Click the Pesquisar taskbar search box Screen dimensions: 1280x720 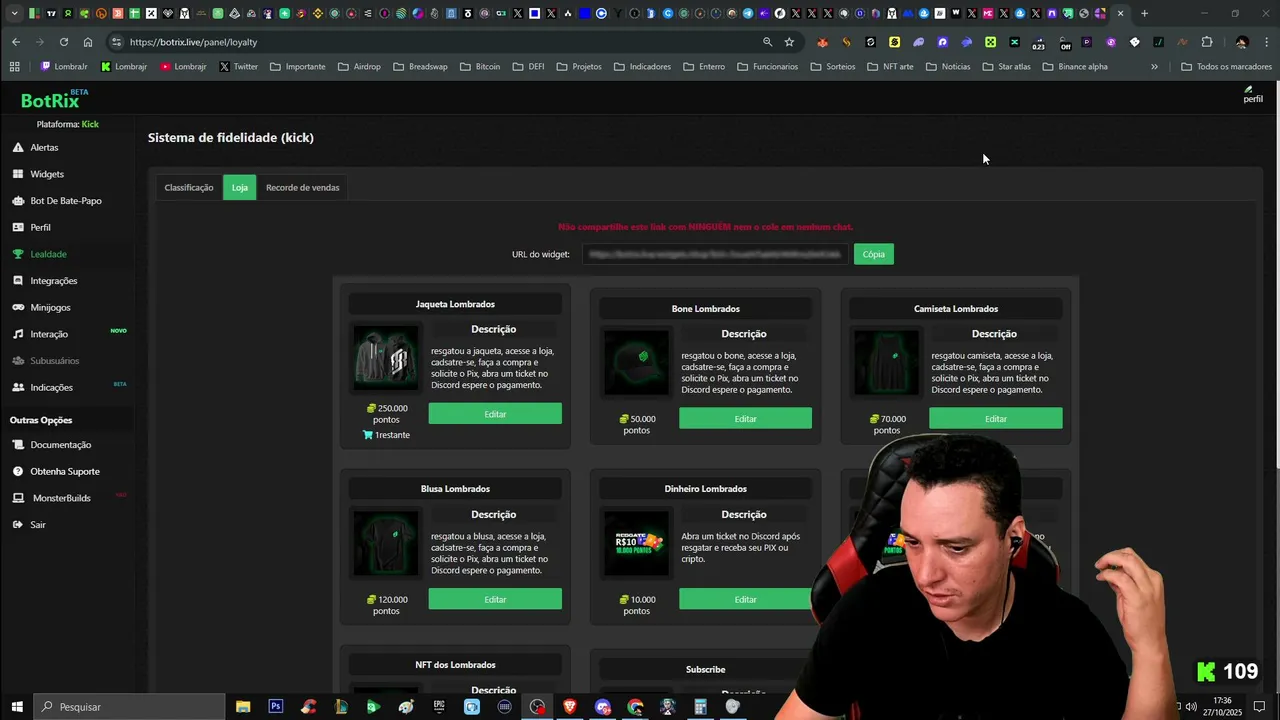(x=129, y=707)
